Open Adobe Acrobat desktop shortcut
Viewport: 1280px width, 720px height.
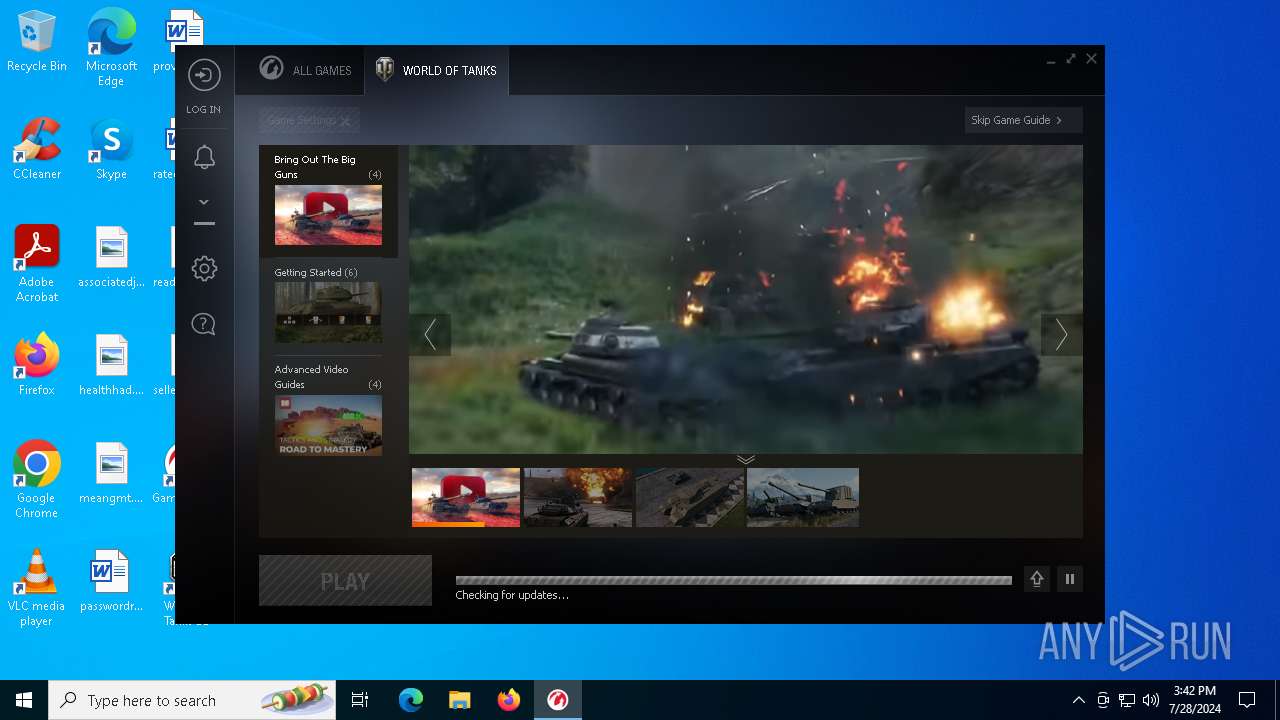click(37, 264)
